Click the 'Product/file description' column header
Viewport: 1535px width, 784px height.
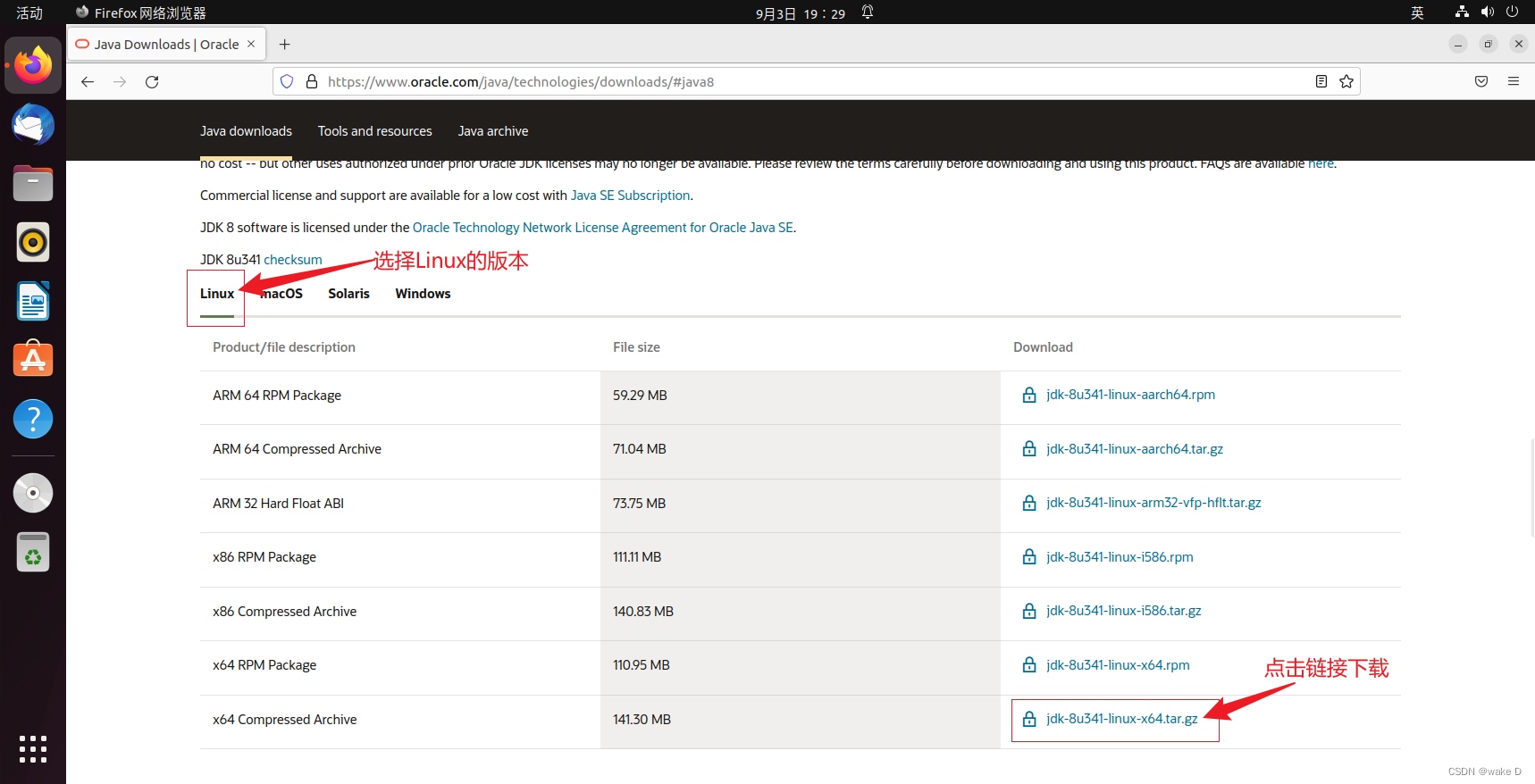(x=284, y=347)
